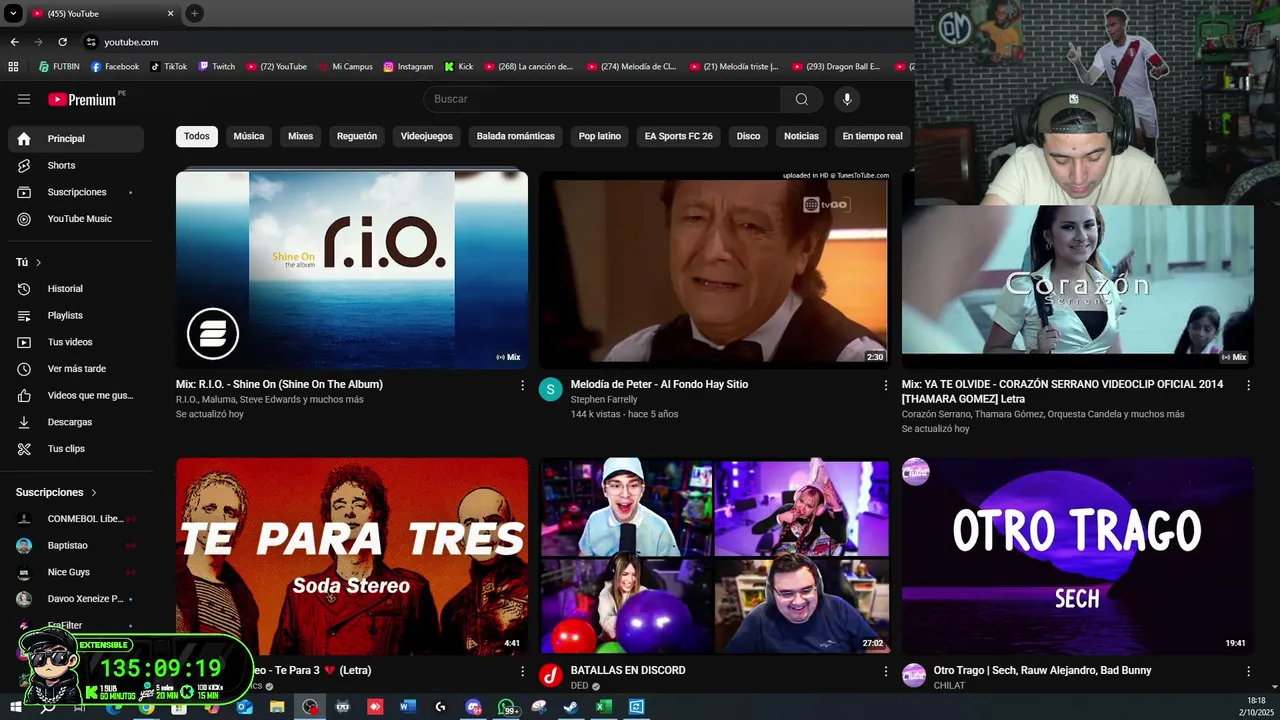Open the Principal home sidebar item
Image resolution: width=1280 pixels, height=720 pixels.
(x=76, y=139)
